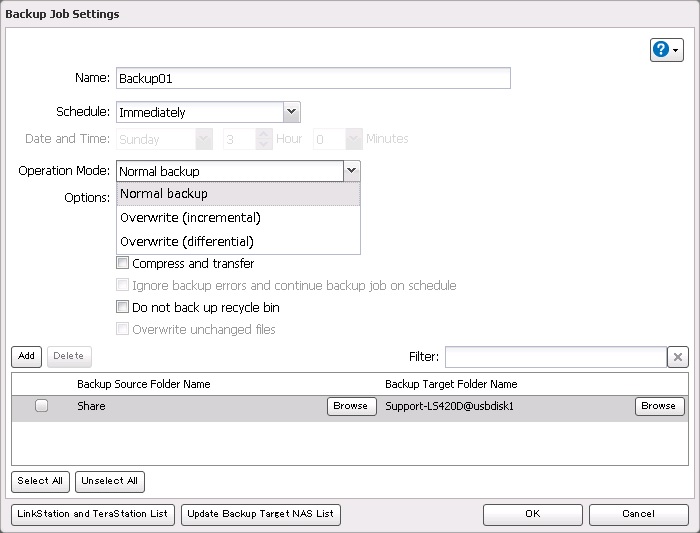Open the help menu icon
Screen dimensions: 700x533
pyautogui.click(x=667, y=50)
